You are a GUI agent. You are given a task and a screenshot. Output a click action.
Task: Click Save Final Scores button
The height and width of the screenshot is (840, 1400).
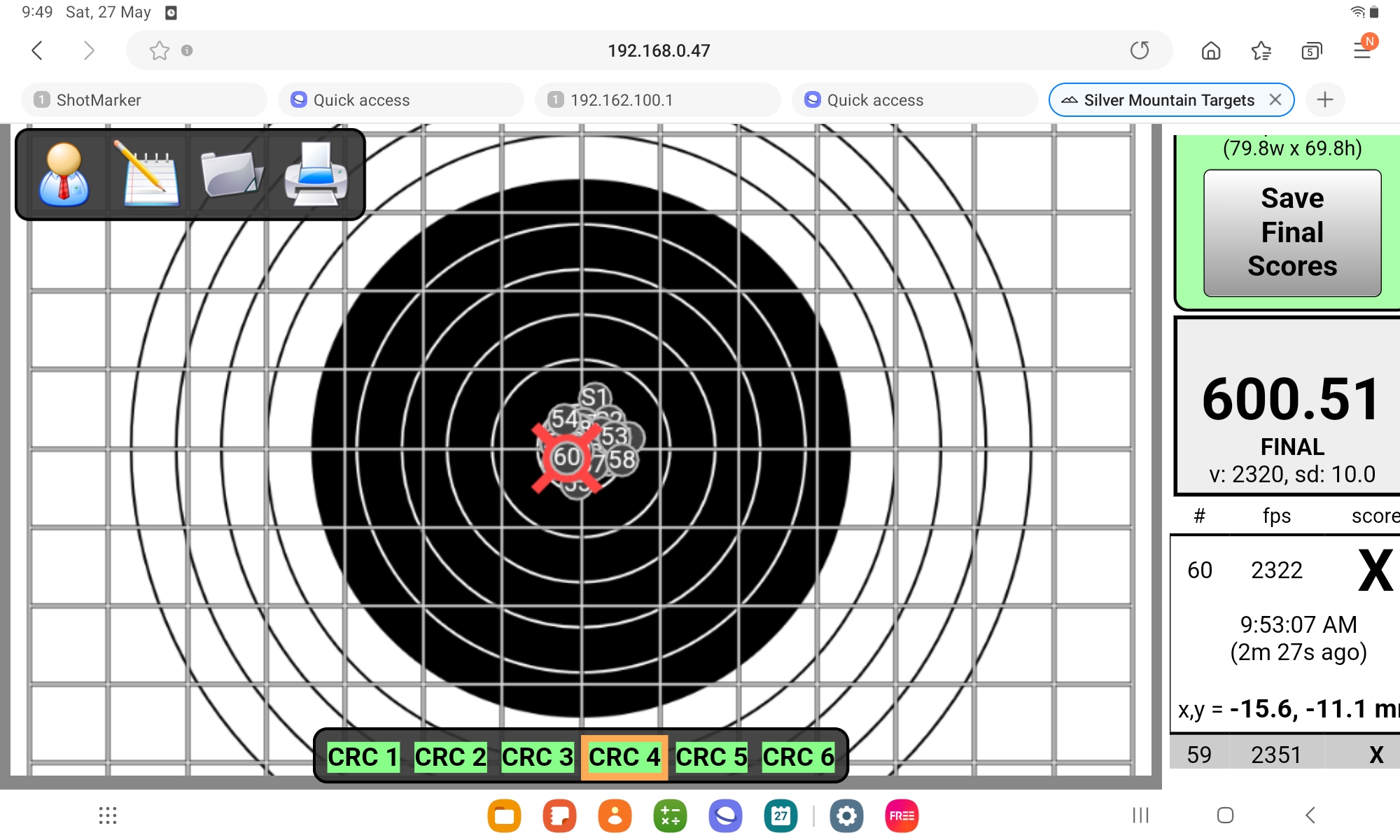[1292, 232]
